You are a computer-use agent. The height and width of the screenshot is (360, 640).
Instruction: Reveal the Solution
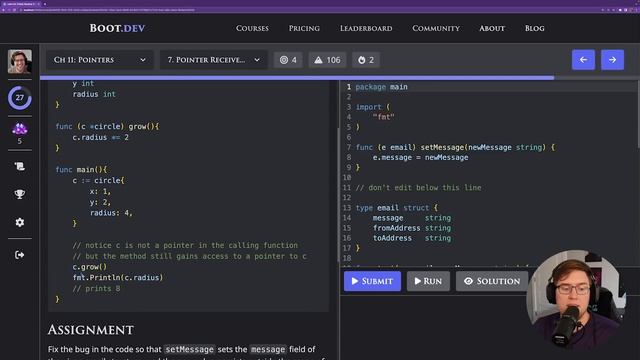point(492,281)
